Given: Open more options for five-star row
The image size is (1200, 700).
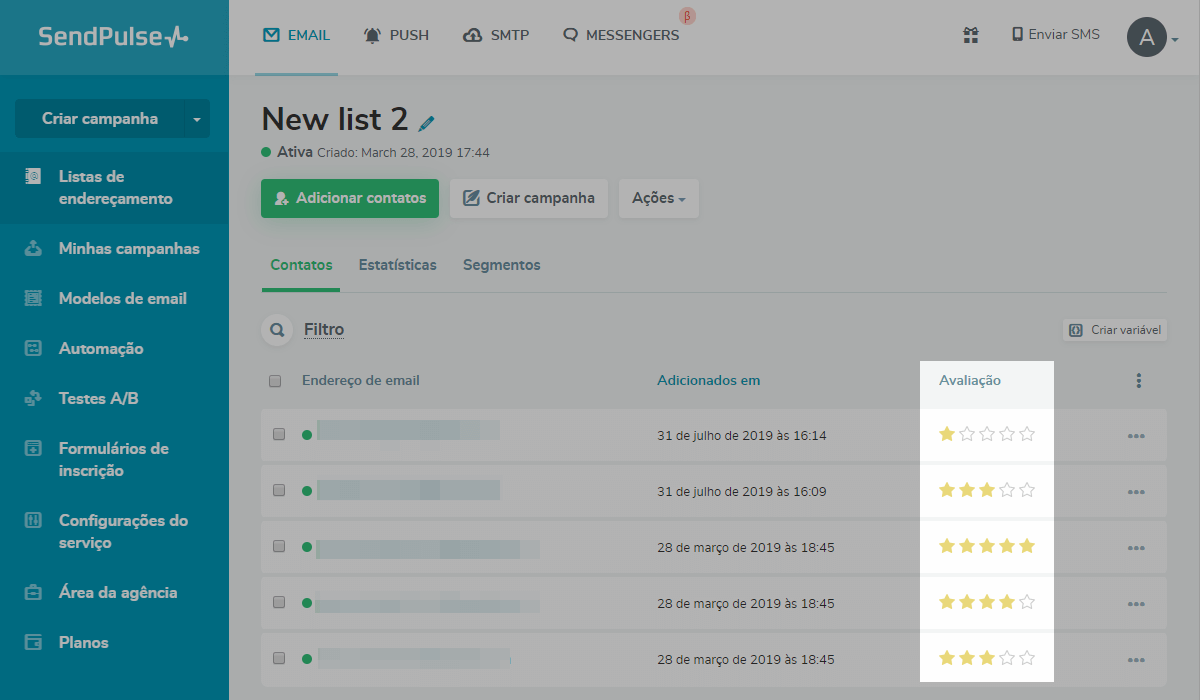Looking at the screenshot, I should [1136, 548].
